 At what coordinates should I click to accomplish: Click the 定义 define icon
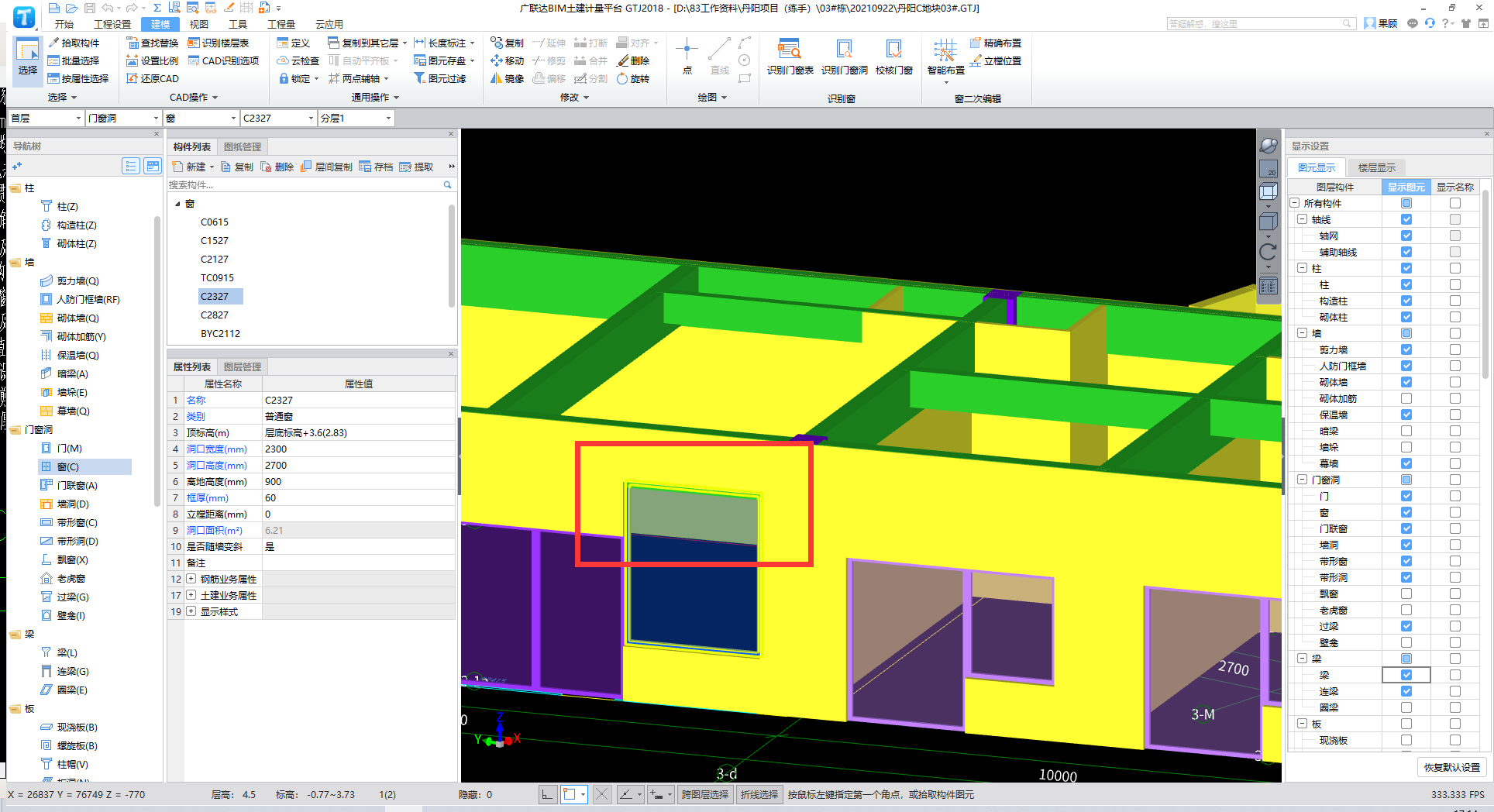point(293,43)
